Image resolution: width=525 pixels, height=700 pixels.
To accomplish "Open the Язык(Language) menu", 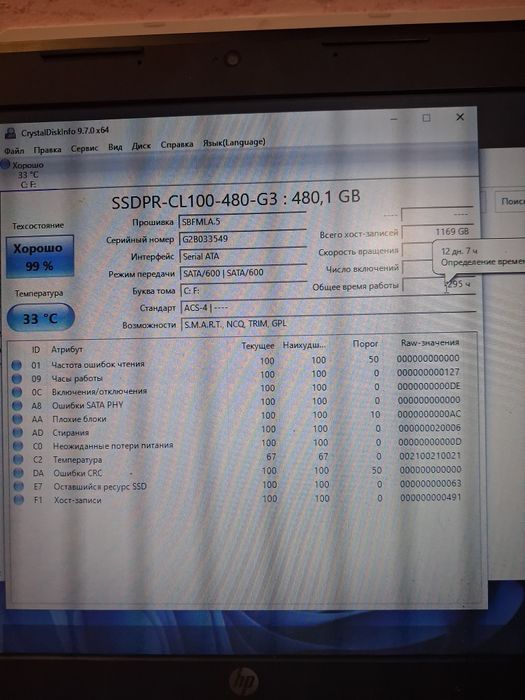I will [234, 143].
